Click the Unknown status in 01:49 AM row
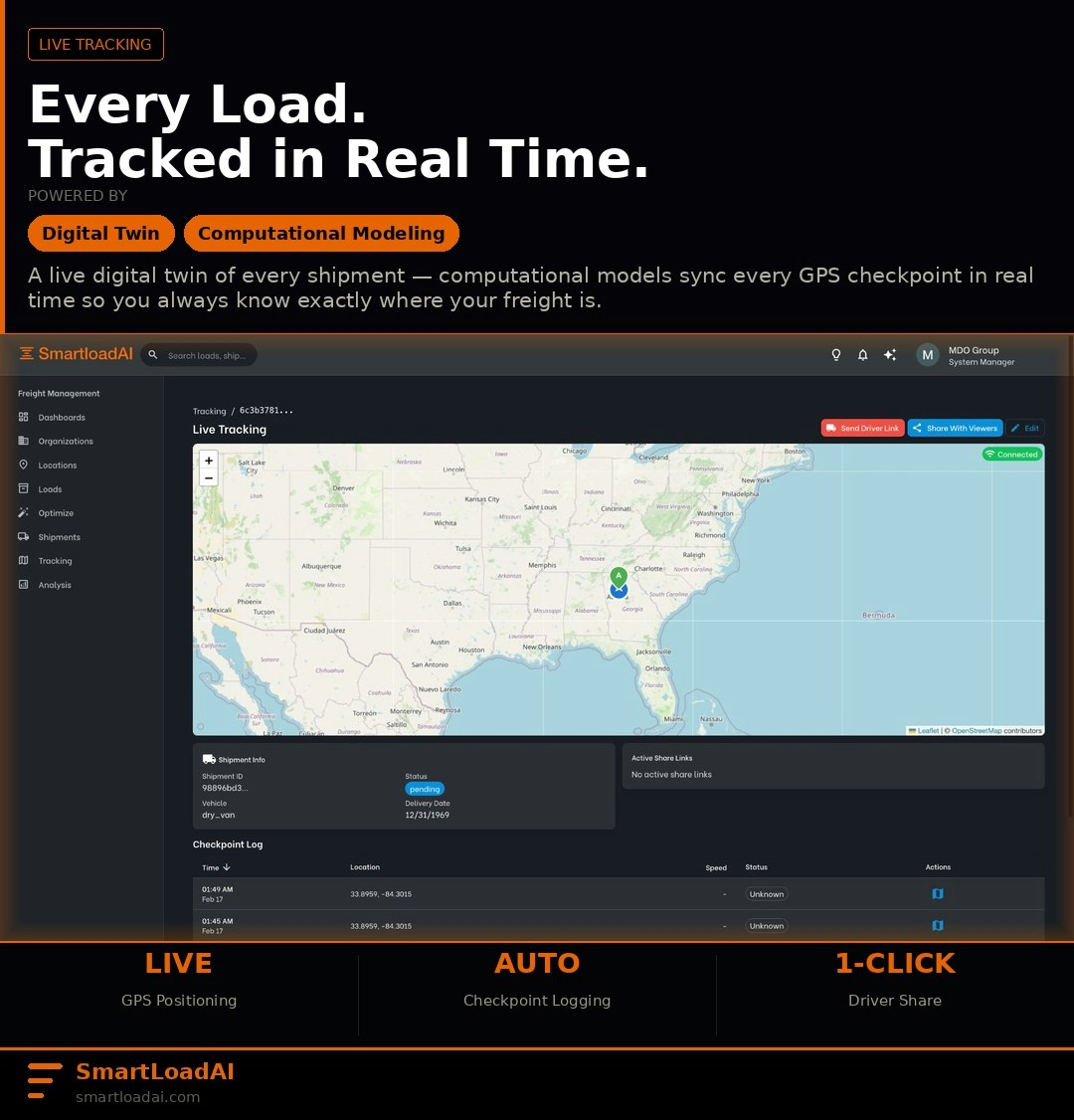This screenshot has width=1074, height=1120. click(x=767, y=894)
